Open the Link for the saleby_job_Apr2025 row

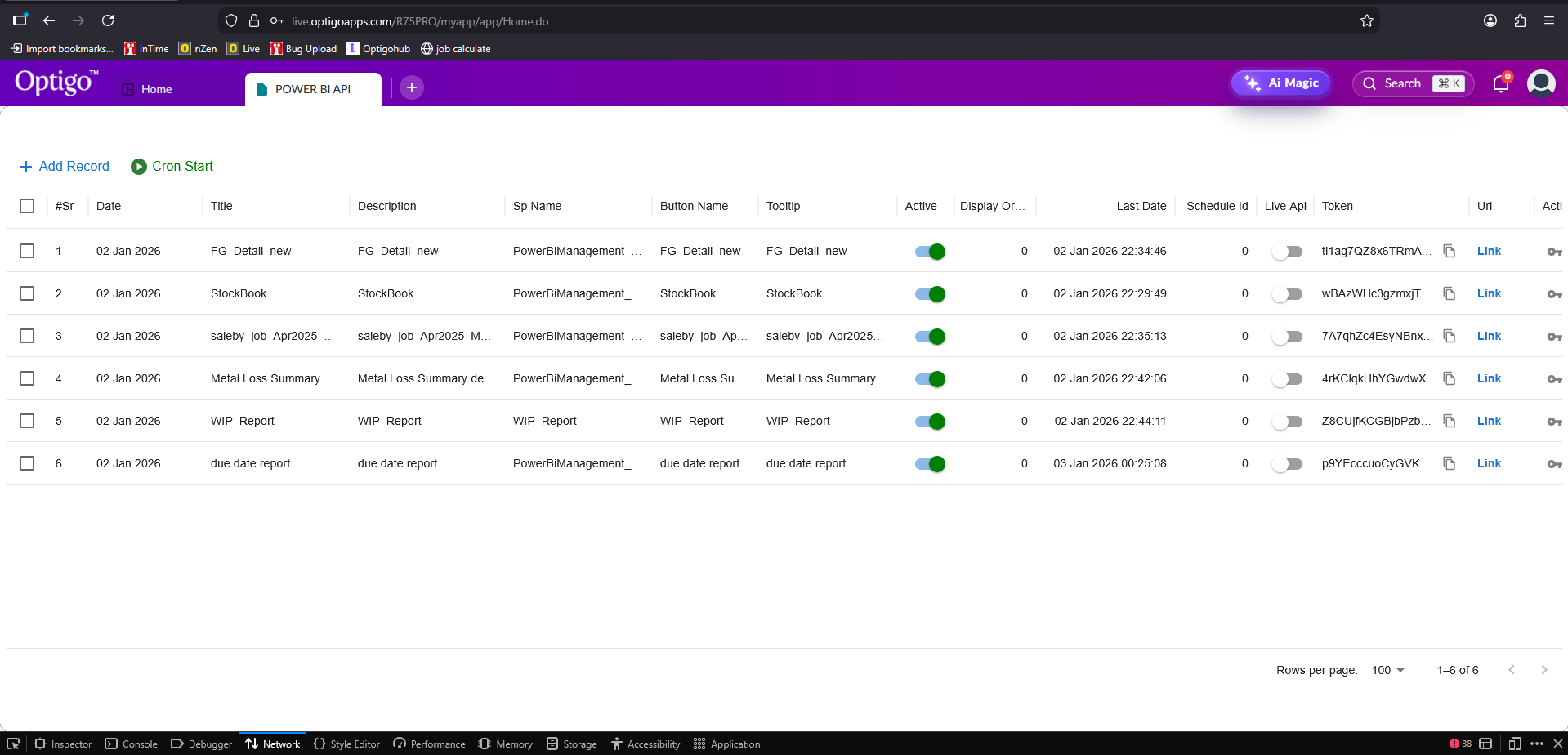pyautogui.click(x=1489, y=336)
